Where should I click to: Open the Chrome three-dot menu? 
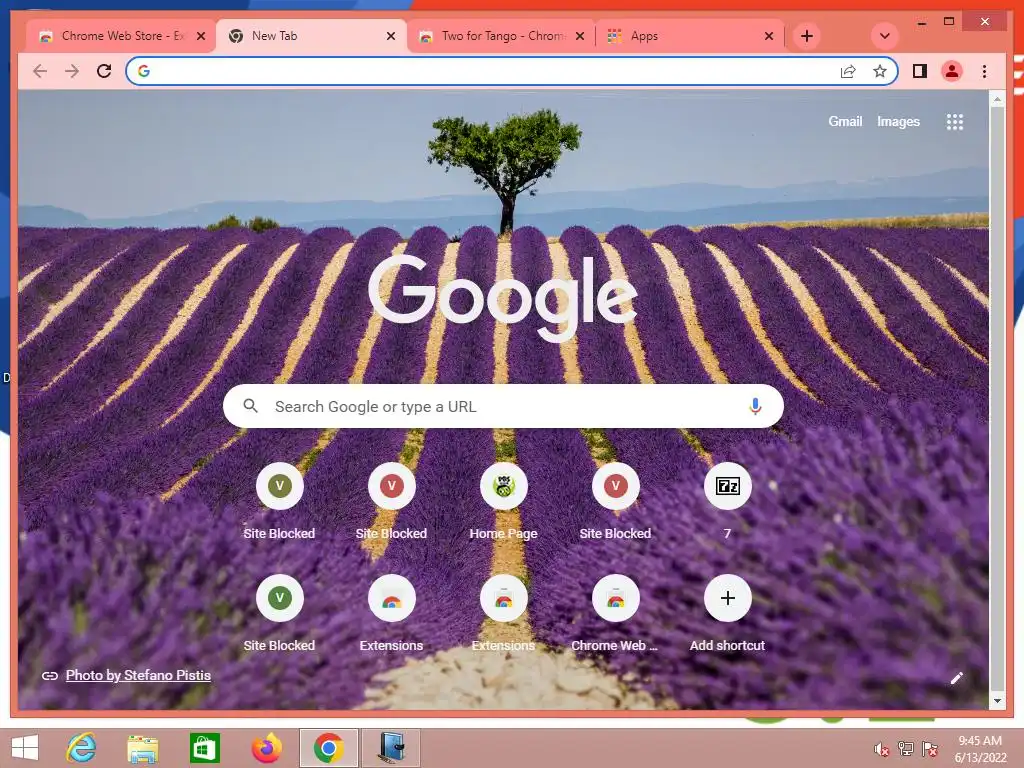[984, 71]
